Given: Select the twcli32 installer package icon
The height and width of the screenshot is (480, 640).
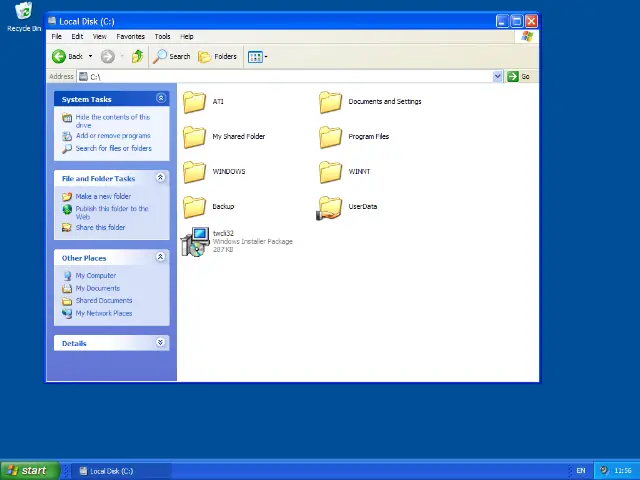Looking at the screenshot, I should pyautogui.click(x=195, y=242).
